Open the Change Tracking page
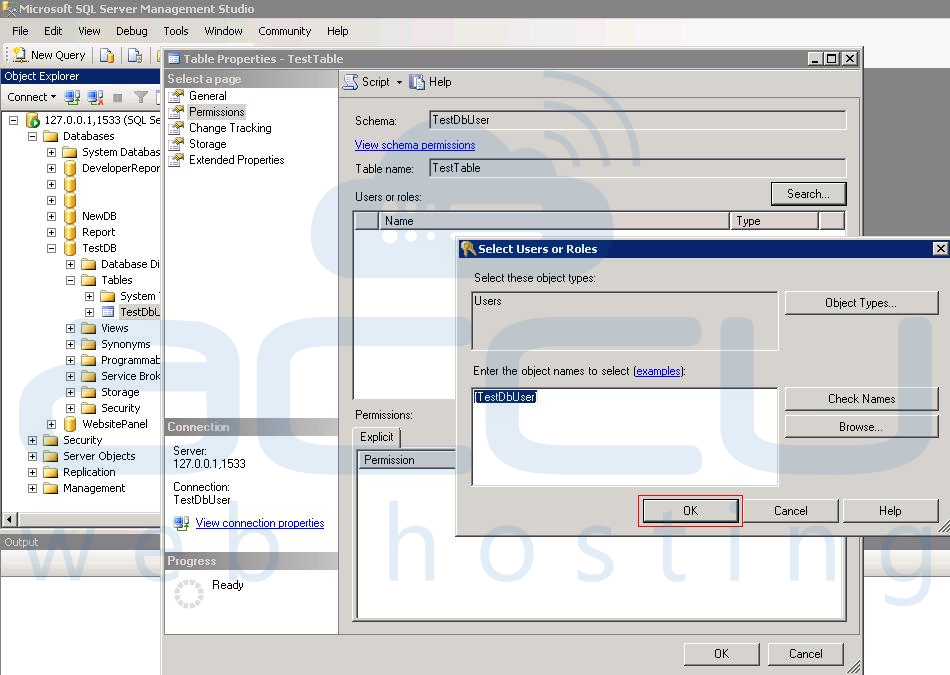The height and width of the screenshot is (675, 950). point(230,128)
